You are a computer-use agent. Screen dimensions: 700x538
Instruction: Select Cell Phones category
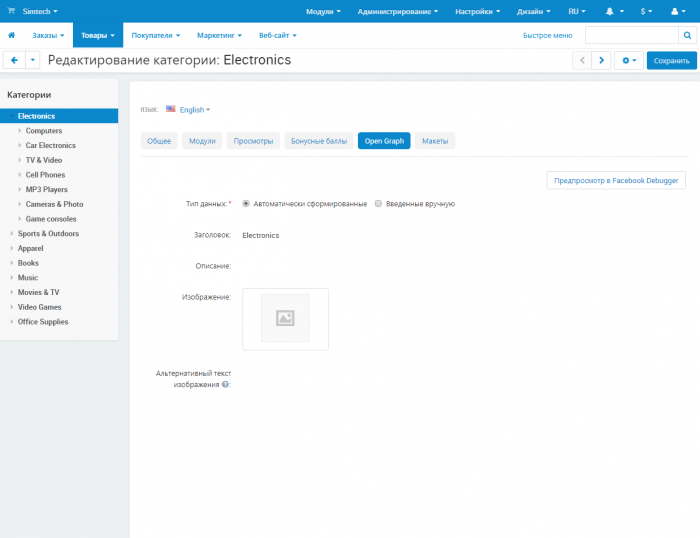tap(45, 175)
